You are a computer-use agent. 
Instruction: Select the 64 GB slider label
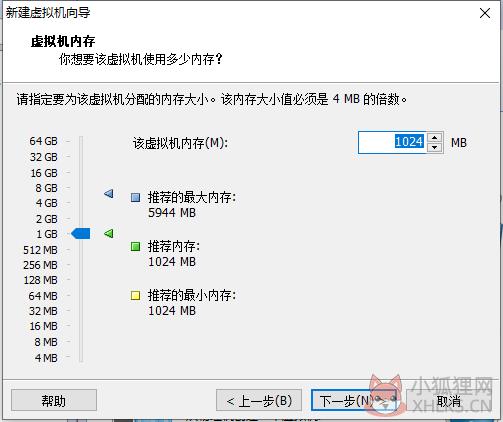(x=43, y=141)
